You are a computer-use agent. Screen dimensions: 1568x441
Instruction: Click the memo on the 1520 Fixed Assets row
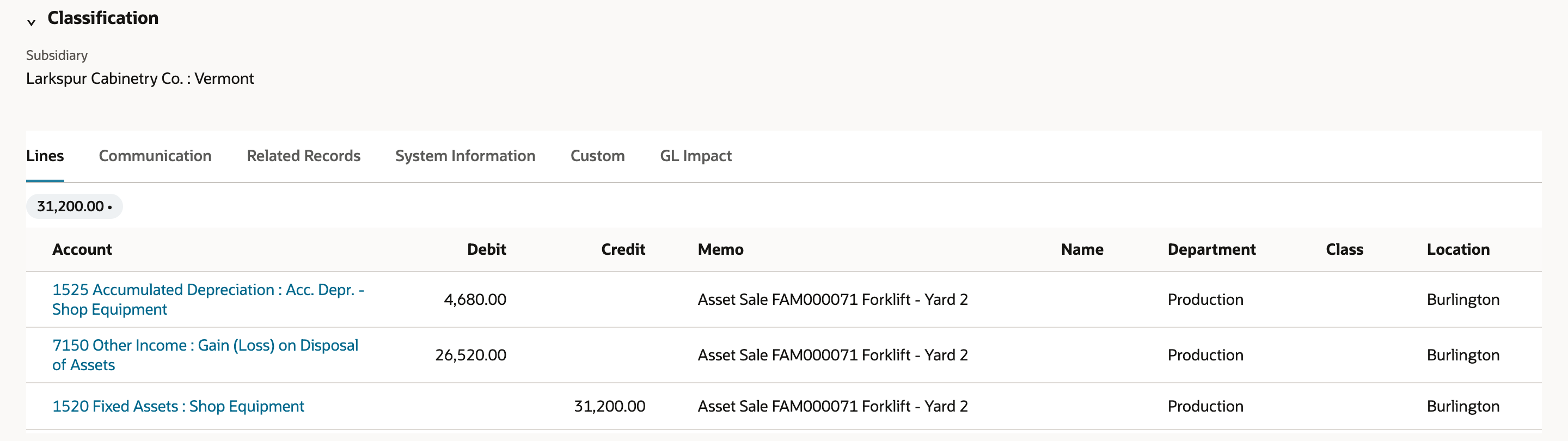[x=832, y=406]
